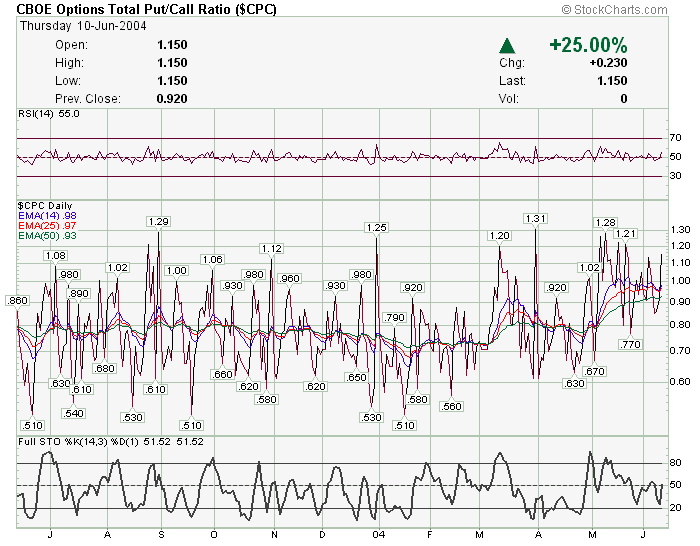Click the .890 data label
Viewport: 700px width, 546px height.
pyautogui.click(x=78, y=294)
